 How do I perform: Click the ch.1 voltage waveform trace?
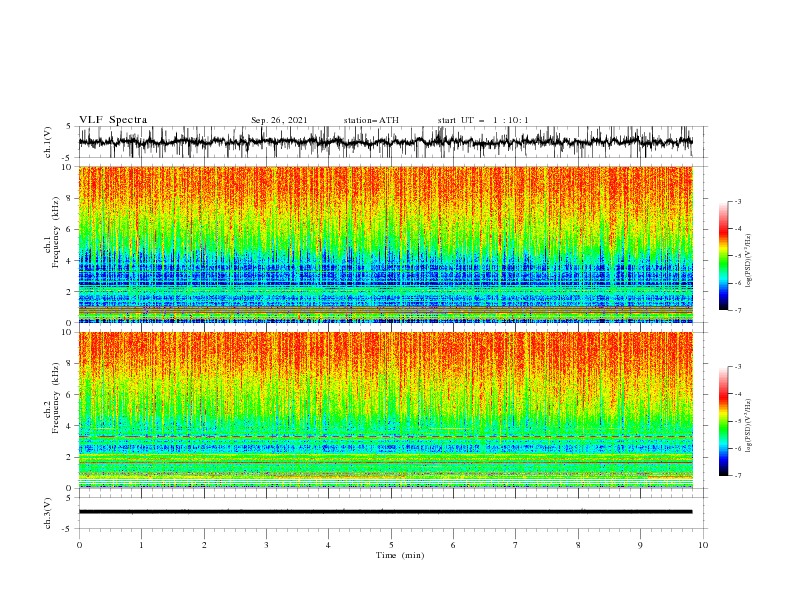coord(386,142)
